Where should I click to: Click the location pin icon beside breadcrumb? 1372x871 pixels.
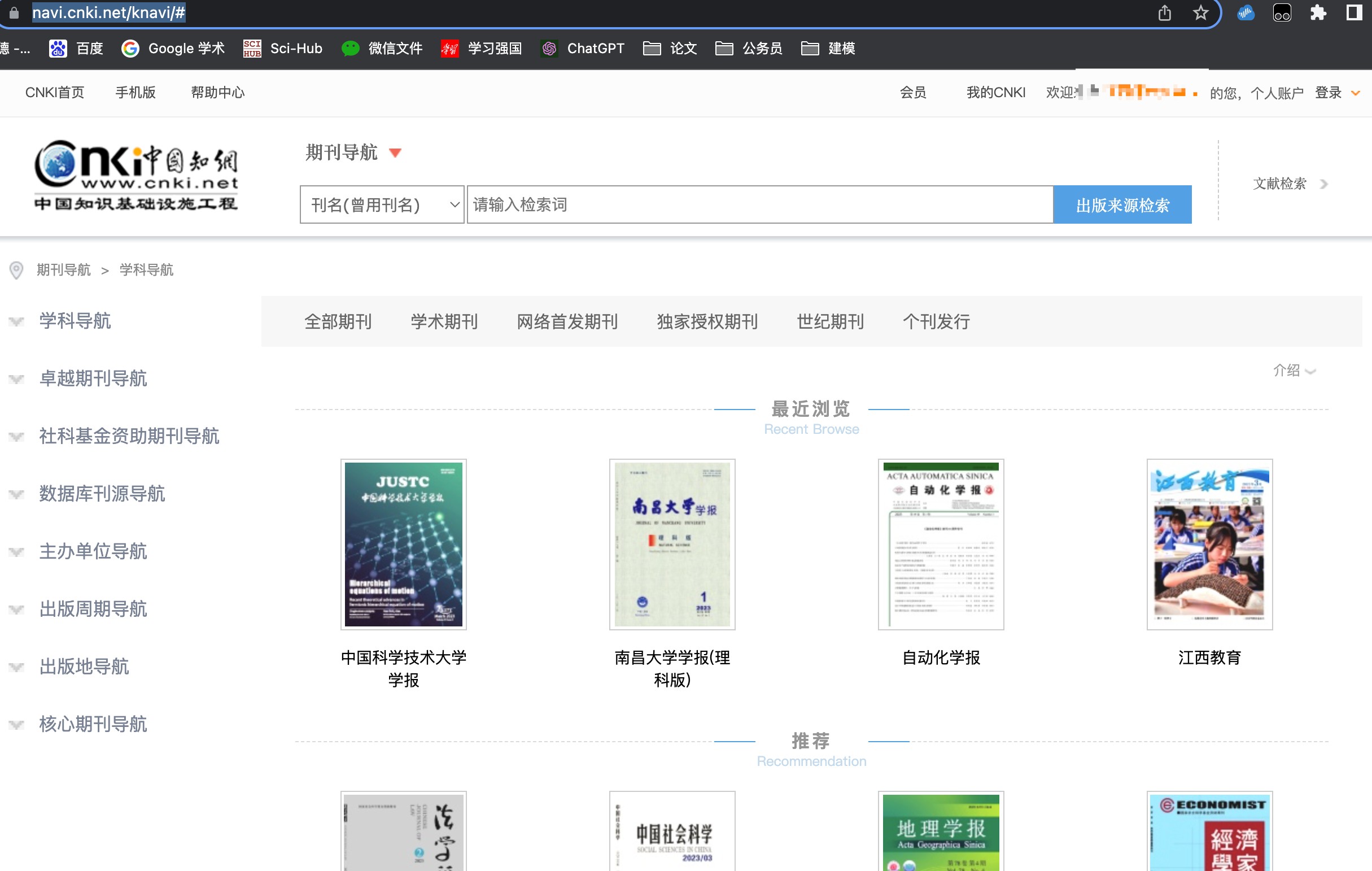tap(16, 269)
